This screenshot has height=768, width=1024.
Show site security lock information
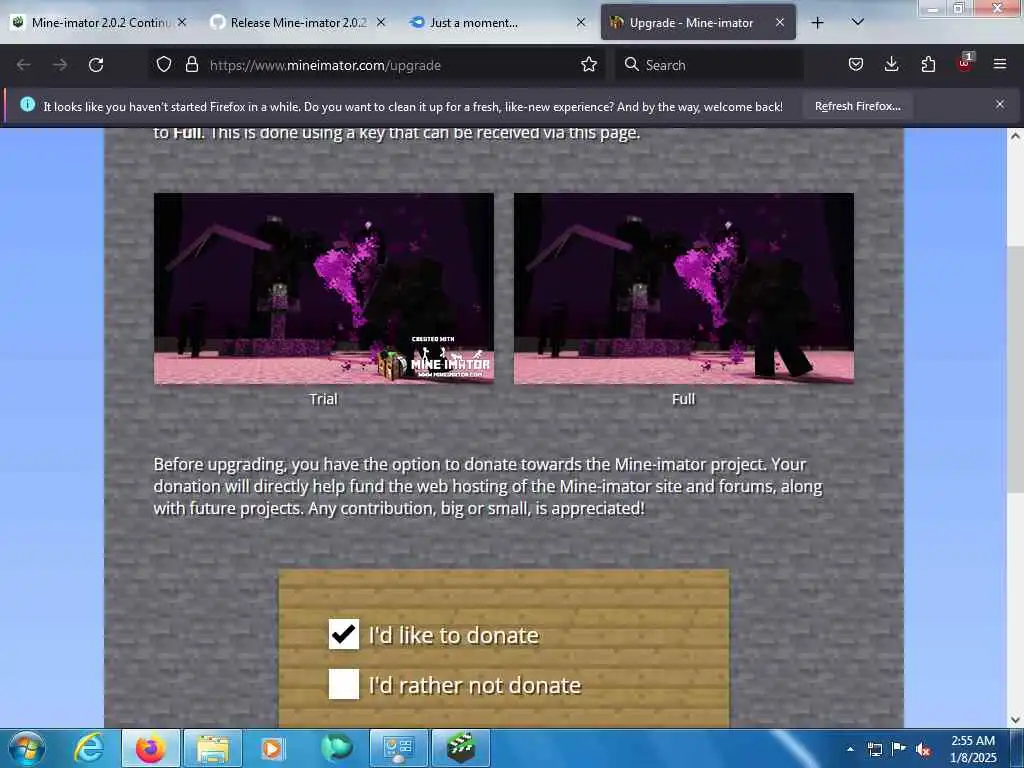coord(191,65)
